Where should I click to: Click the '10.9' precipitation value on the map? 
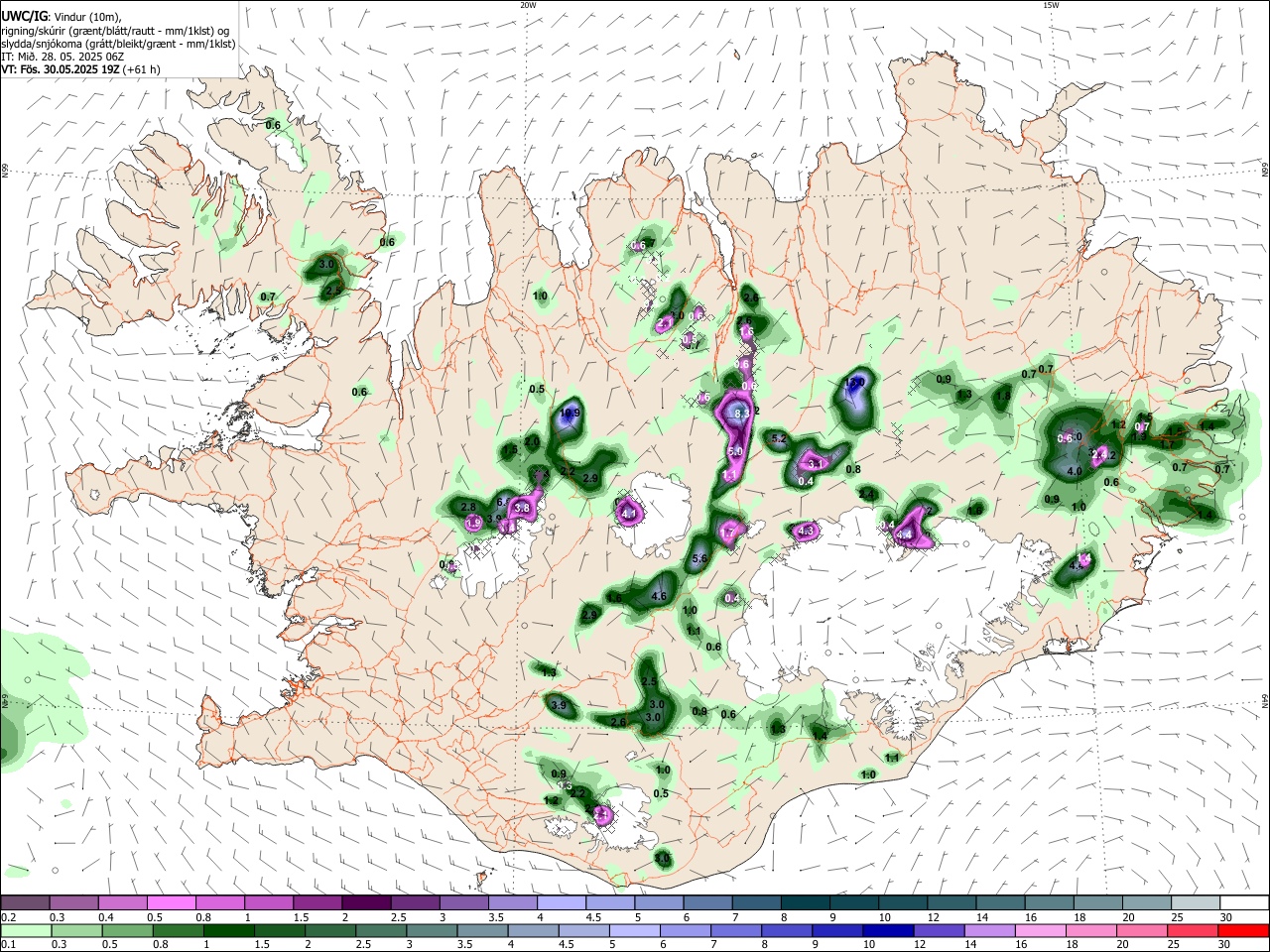(569, 414)
